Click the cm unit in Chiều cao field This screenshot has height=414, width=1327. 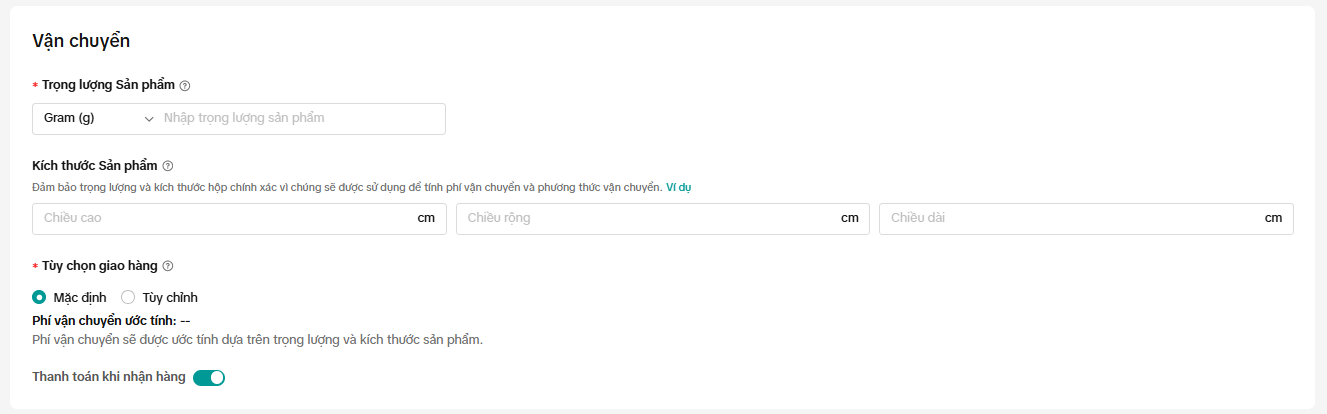click(426, 218)
